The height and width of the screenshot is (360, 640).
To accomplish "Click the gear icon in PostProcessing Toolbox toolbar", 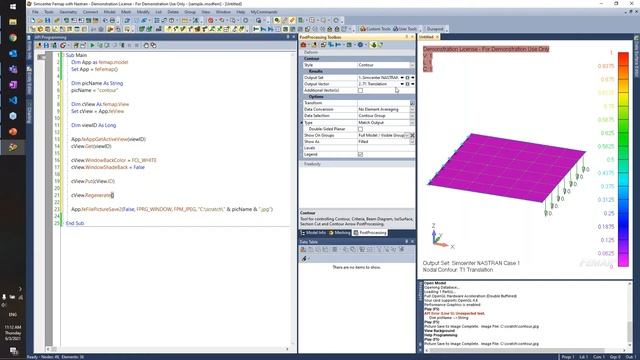I will [360, 45].
